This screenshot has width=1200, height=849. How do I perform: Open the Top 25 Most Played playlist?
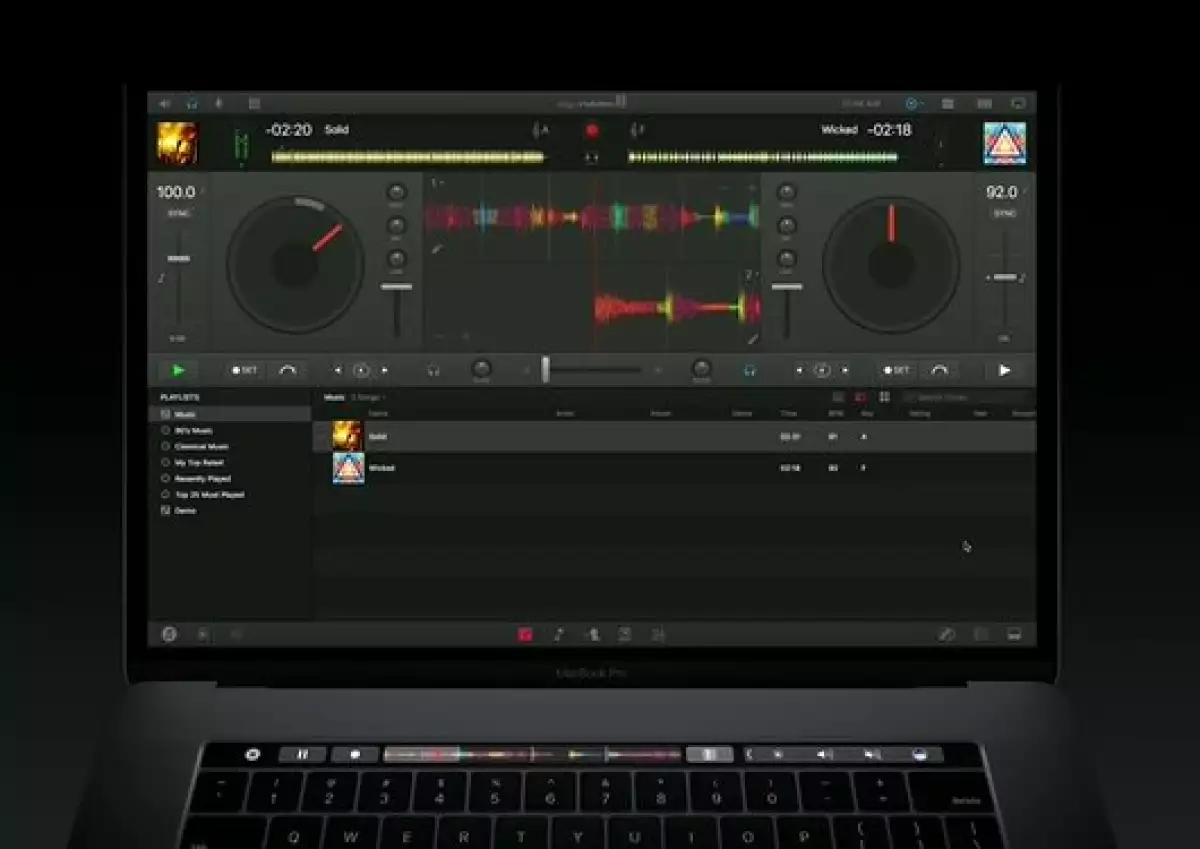coord(208,494)
